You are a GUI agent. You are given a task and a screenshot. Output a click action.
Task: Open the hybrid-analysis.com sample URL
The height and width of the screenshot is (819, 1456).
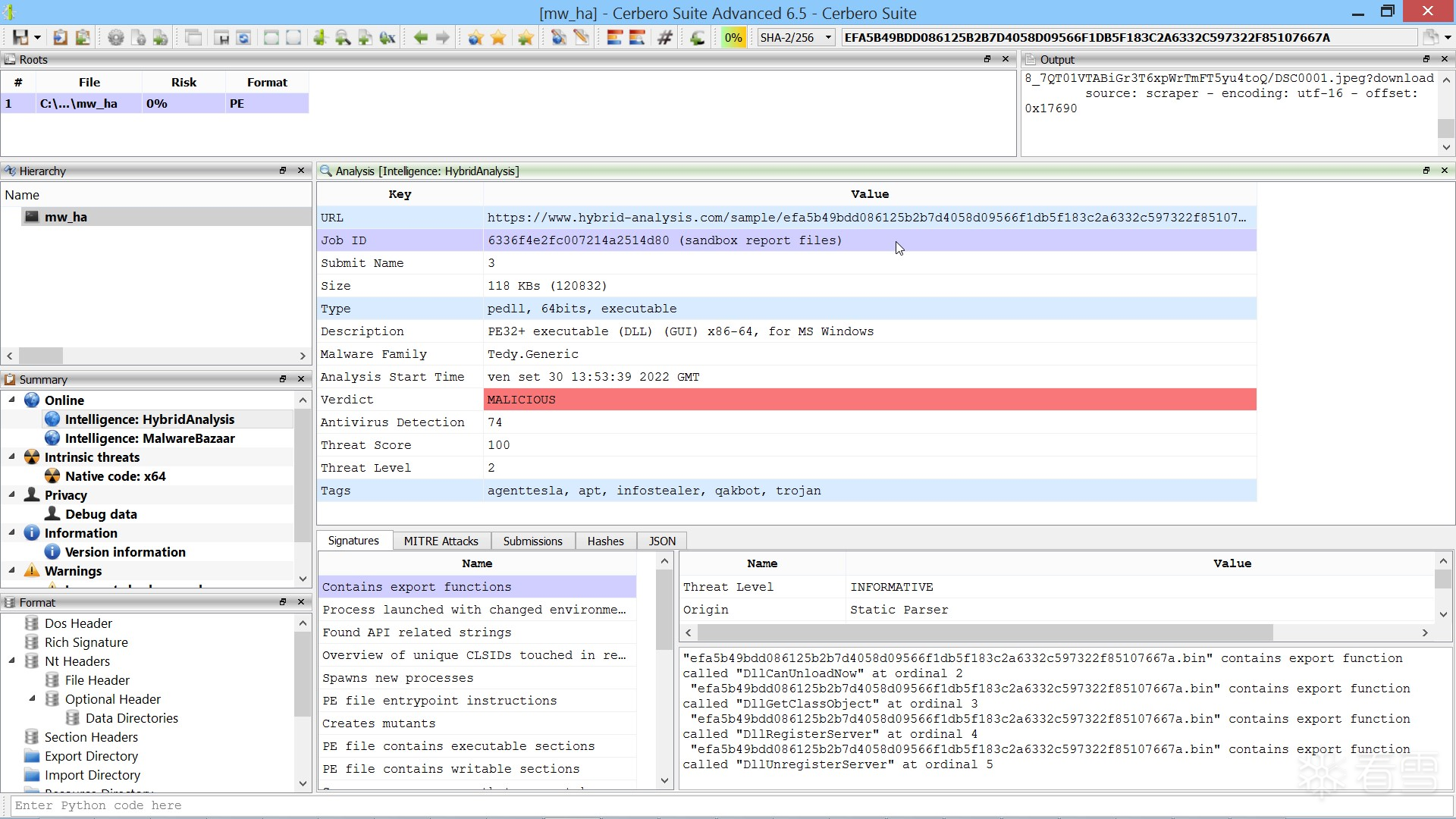point(865,218)
